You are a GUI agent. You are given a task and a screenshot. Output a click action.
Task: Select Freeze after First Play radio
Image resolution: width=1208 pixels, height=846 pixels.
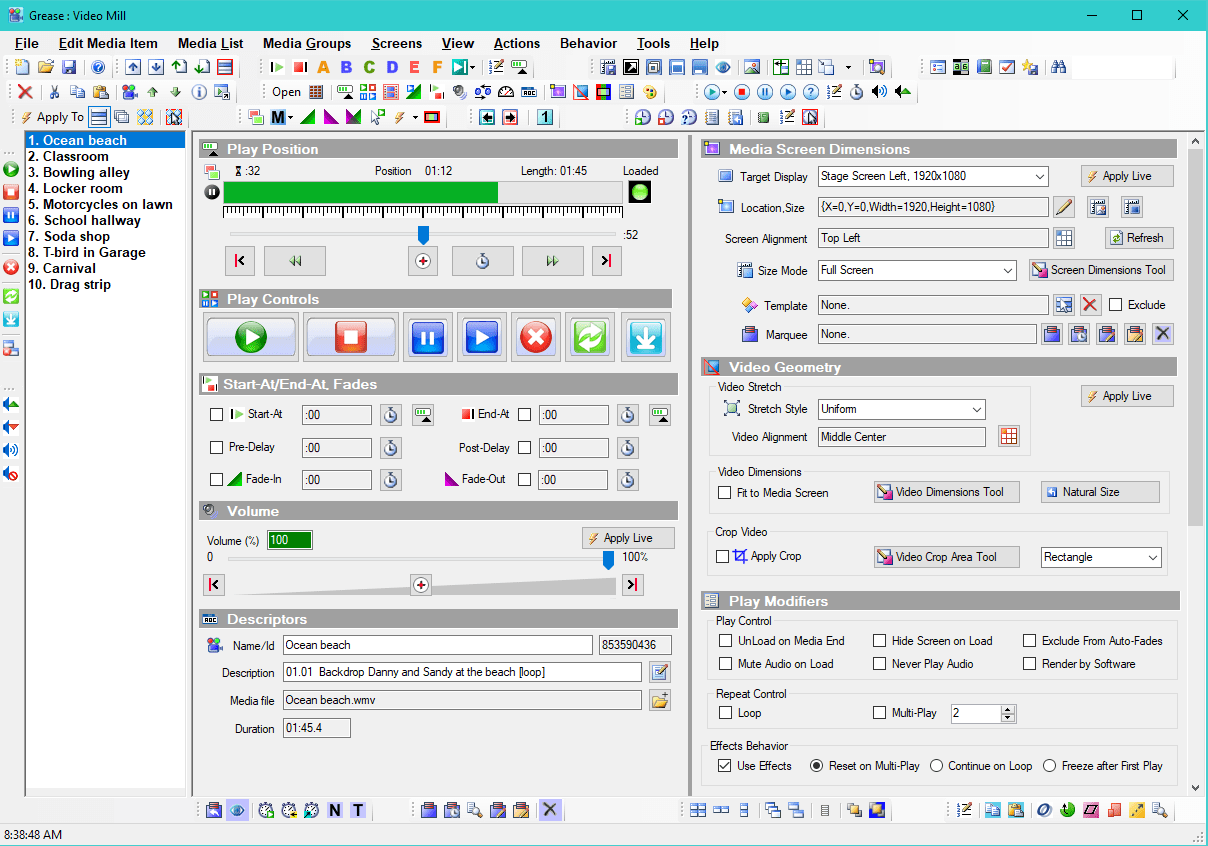tap(1050, 766)
